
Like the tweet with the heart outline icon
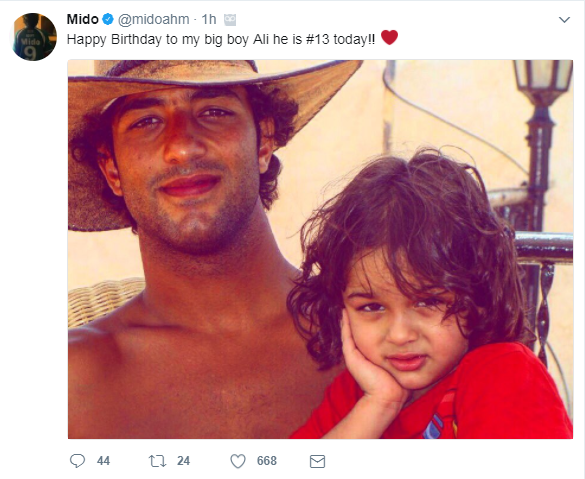238,461
